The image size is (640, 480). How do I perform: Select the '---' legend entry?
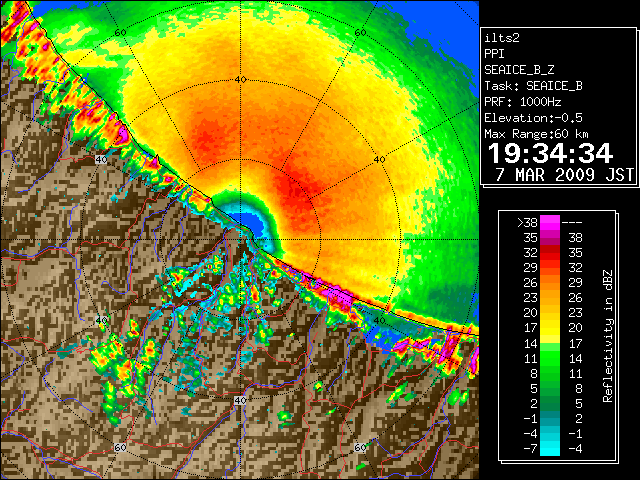[x=572, y=223]
